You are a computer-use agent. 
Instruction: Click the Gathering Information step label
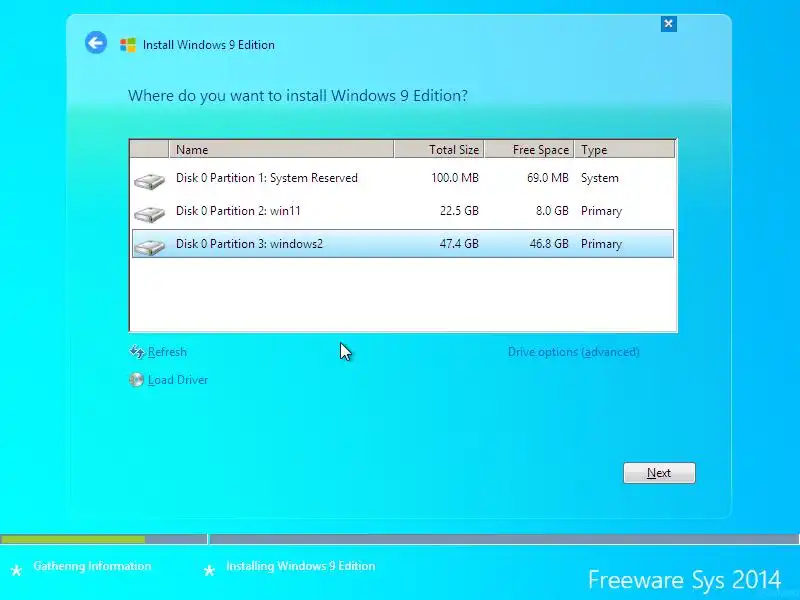click(x=92, y=566)
